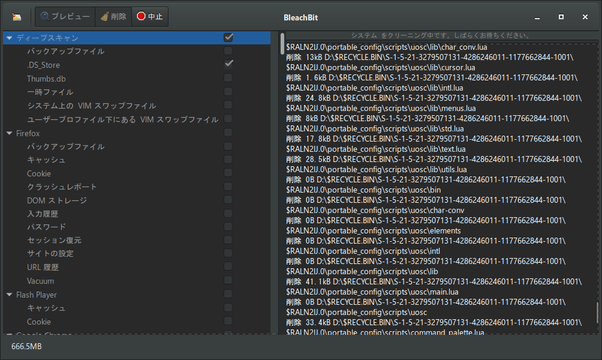Image resolution: width=602 pixels, height=360 pixels.
Task: Open the BleachBit application menu icon
Action: 17,17
